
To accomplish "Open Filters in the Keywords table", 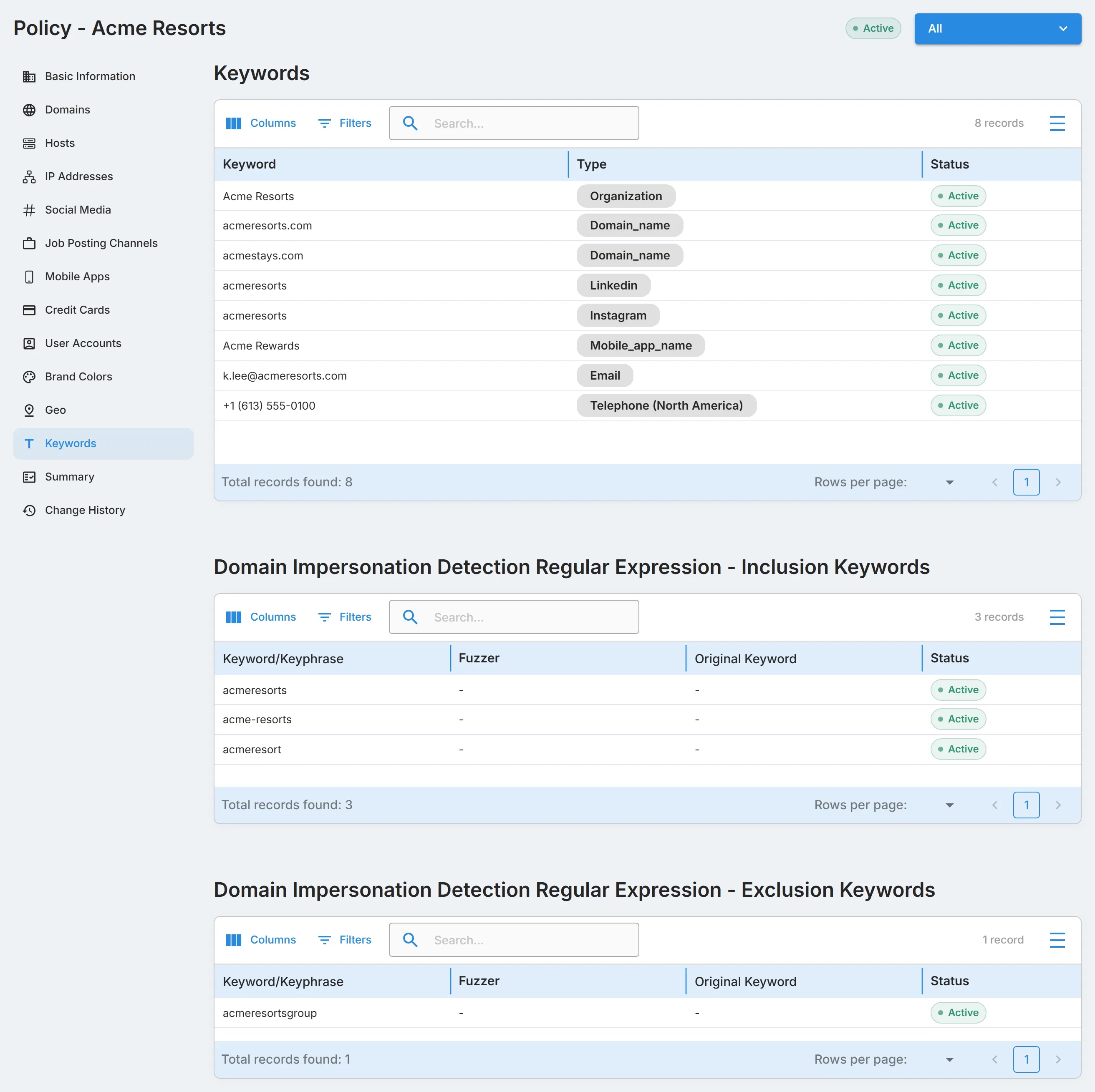I will point(345,123).
